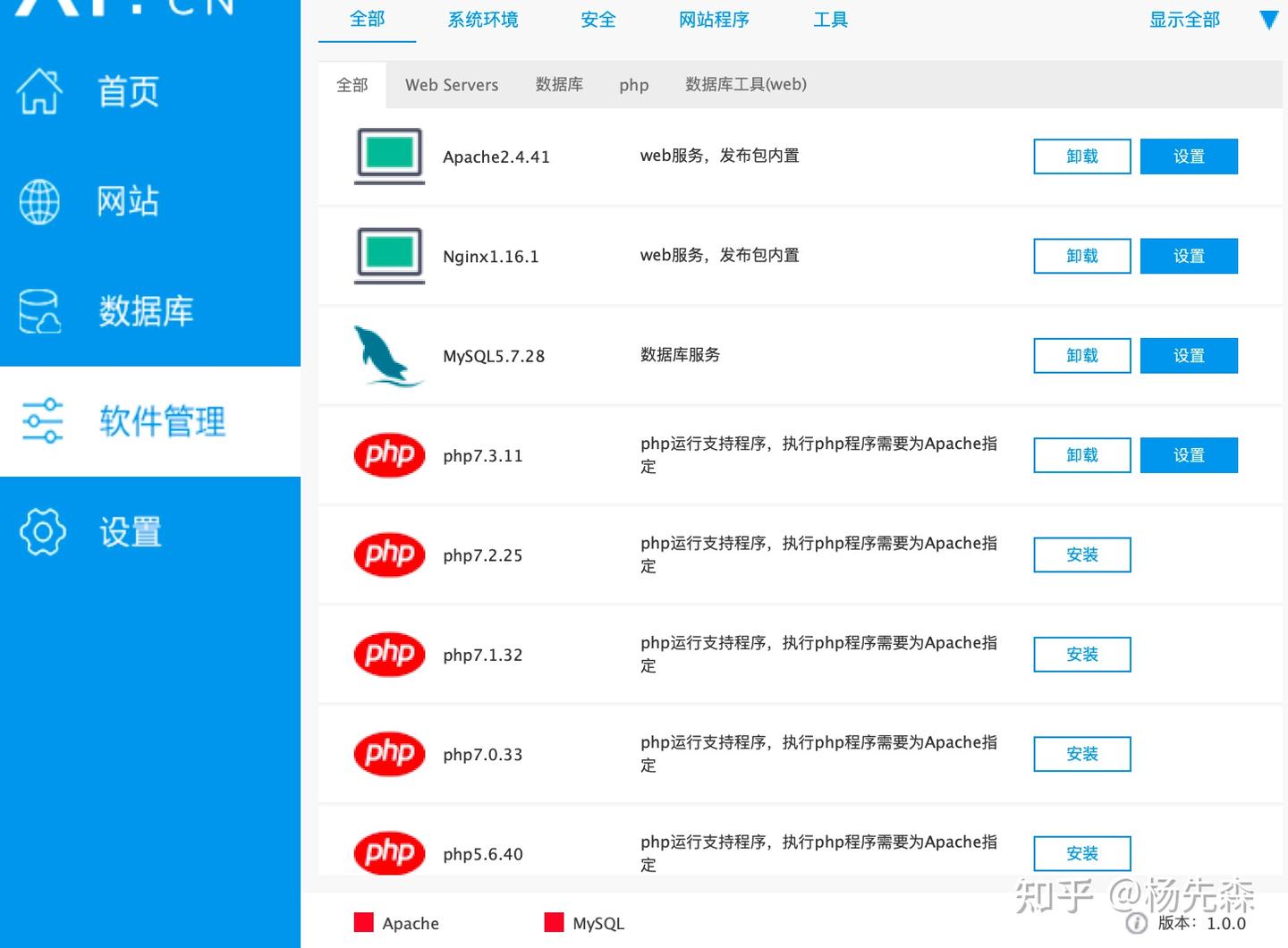Click 安装 to install php5.6.40
Image resolution: width=1288 pixels, height=948 pixels.
coord(1081,853)
